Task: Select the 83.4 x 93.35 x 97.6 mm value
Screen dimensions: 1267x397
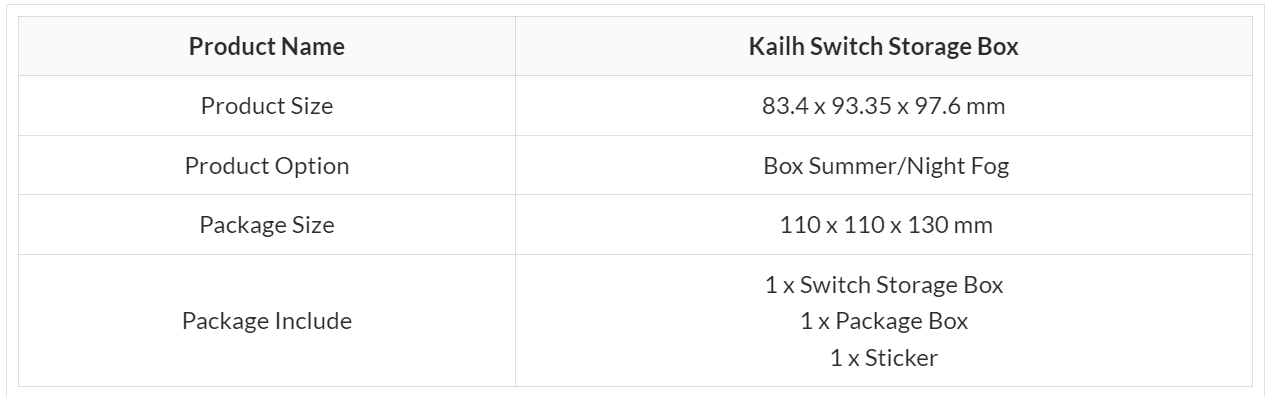Action: pos(884,105)
